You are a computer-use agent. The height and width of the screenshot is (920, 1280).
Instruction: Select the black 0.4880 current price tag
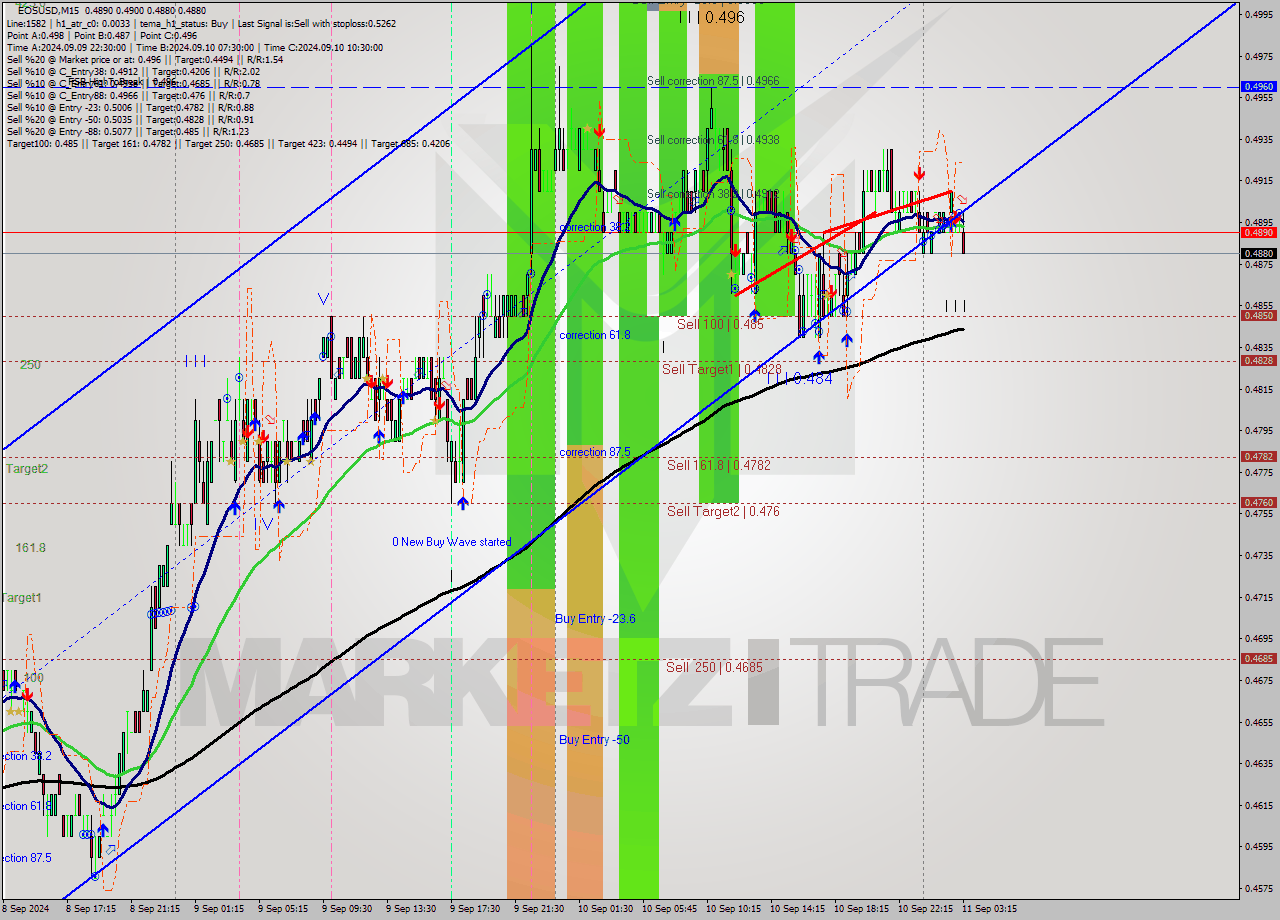pos(1258,254)
